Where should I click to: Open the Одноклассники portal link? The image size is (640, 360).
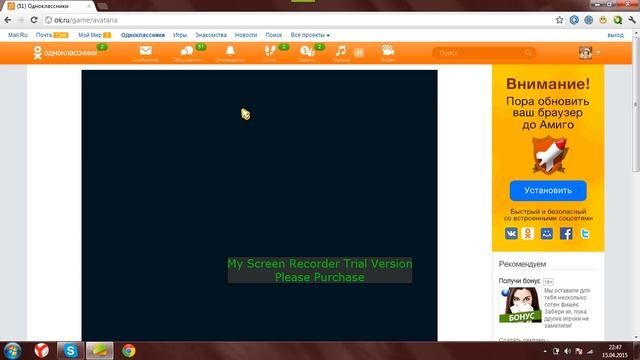point(143,35)
